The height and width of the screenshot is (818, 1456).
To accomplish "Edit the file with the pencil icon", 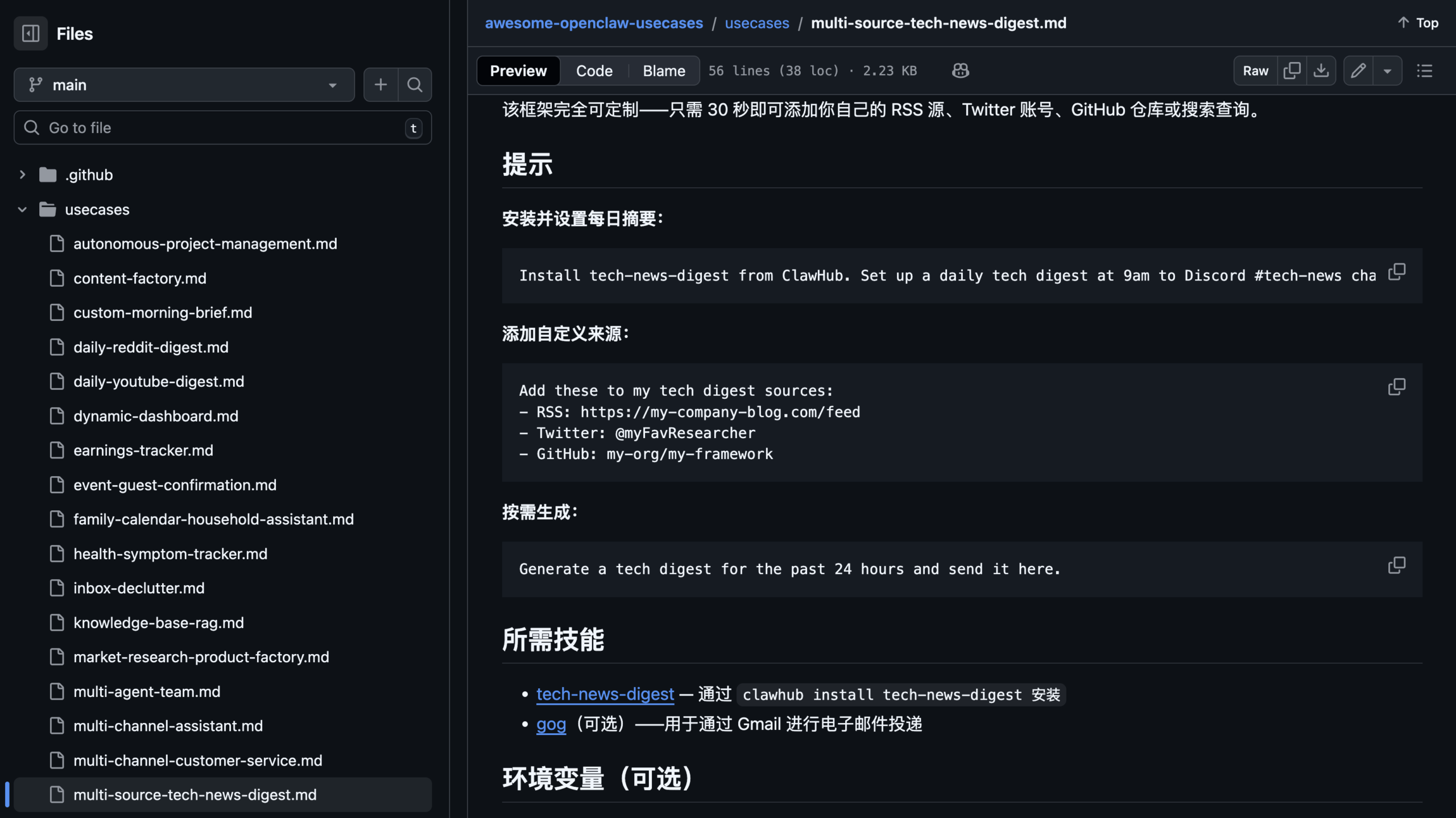I will [x=1358, y=71].
